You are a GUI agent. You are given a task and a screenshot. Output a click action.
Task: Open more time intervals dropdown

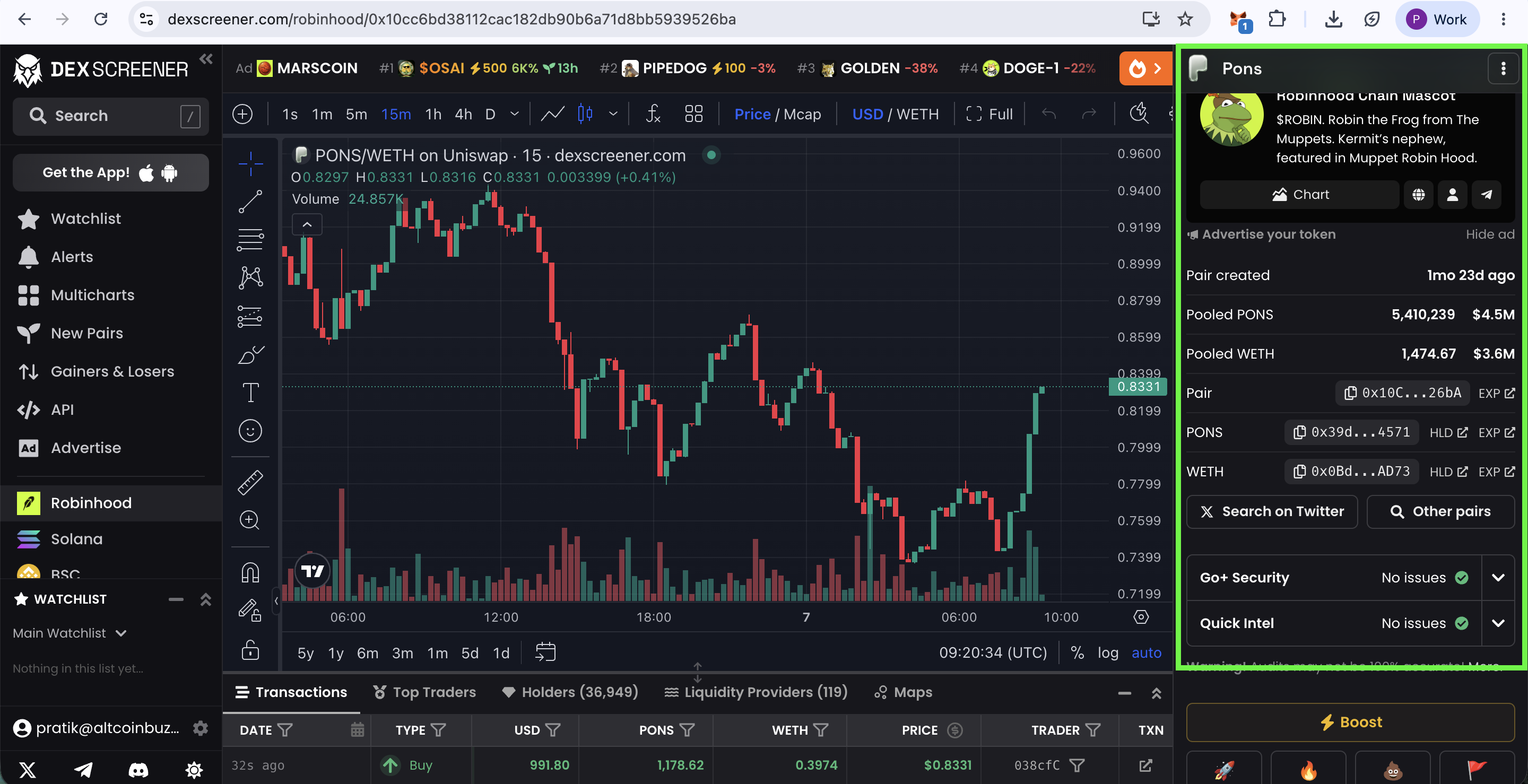click(x=514, y=114)
